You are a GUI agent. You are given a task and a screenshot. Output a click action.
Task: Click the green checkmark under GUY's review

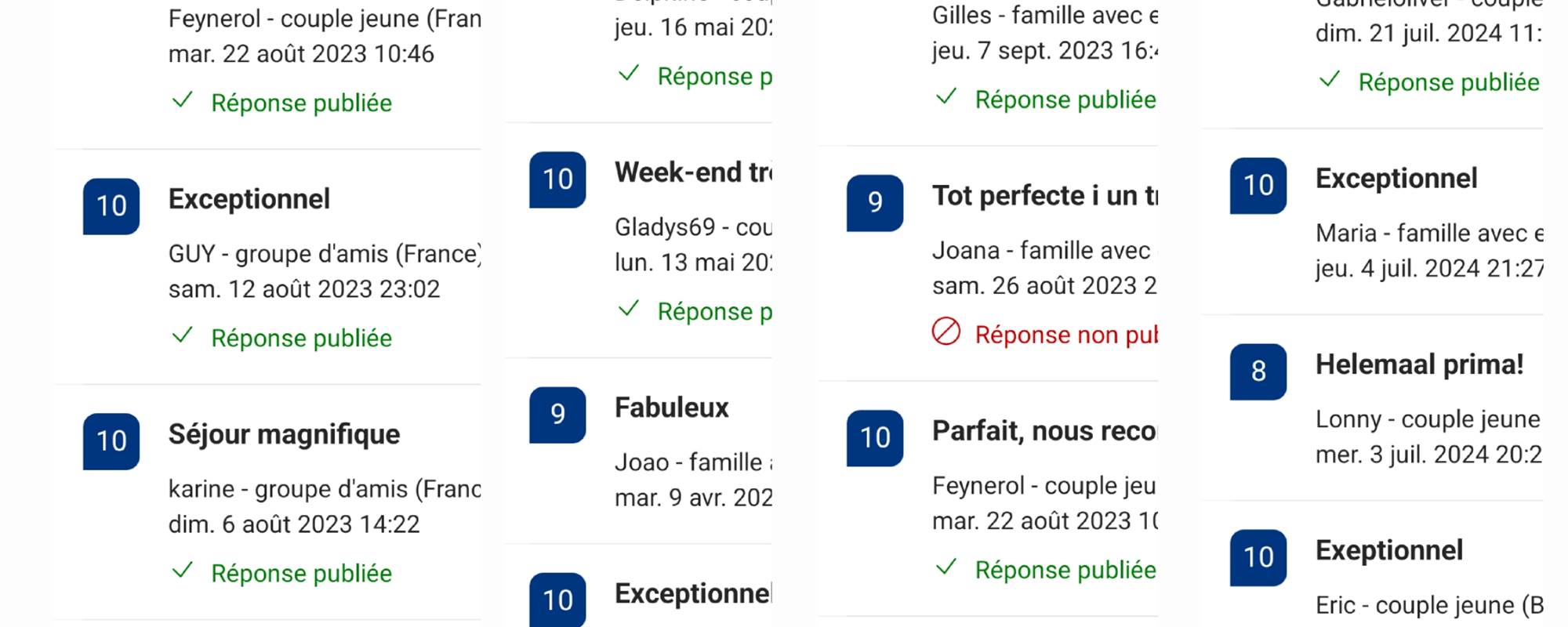182,336
